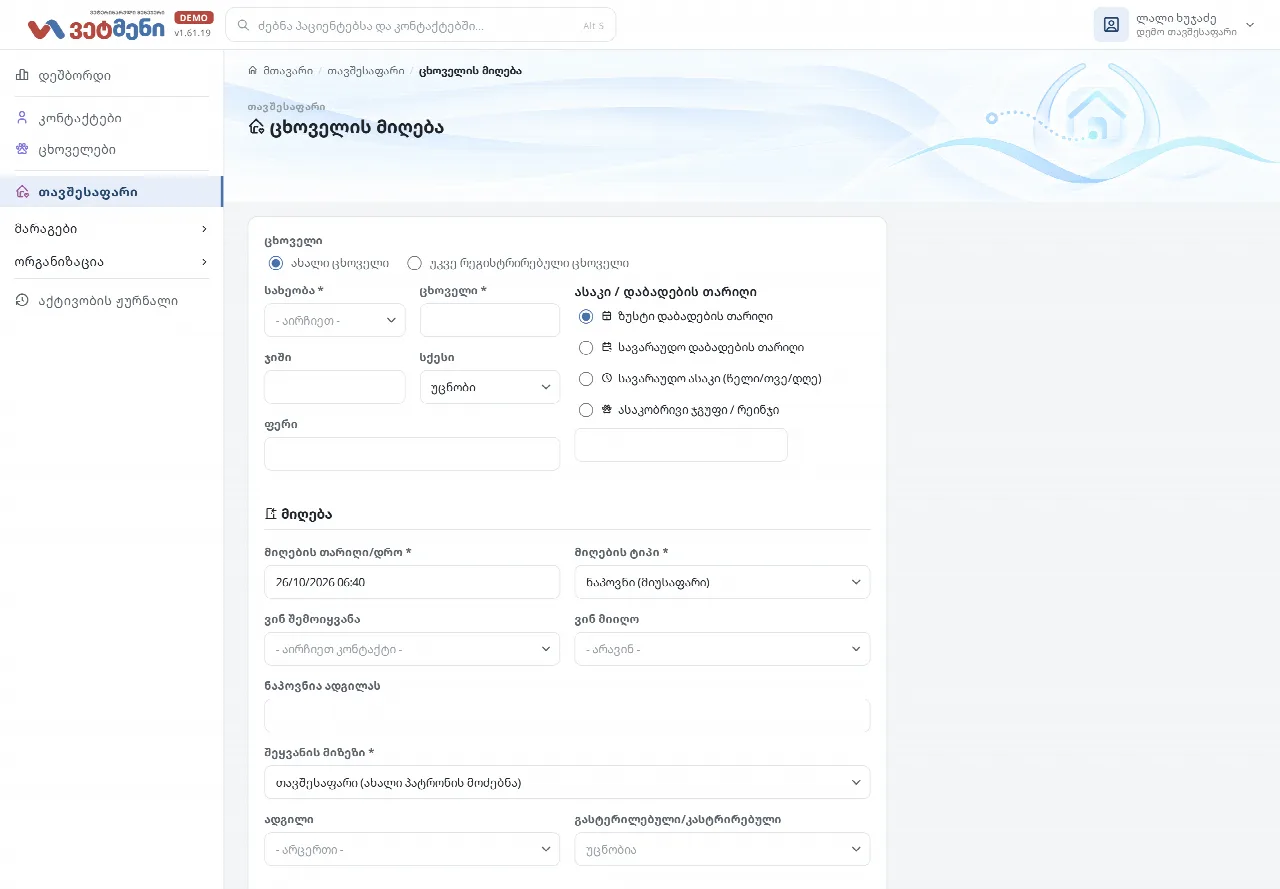1280x889 pixels.
Task: Open the მიღების ტიპი dropdown
Action: click(722, 582)
